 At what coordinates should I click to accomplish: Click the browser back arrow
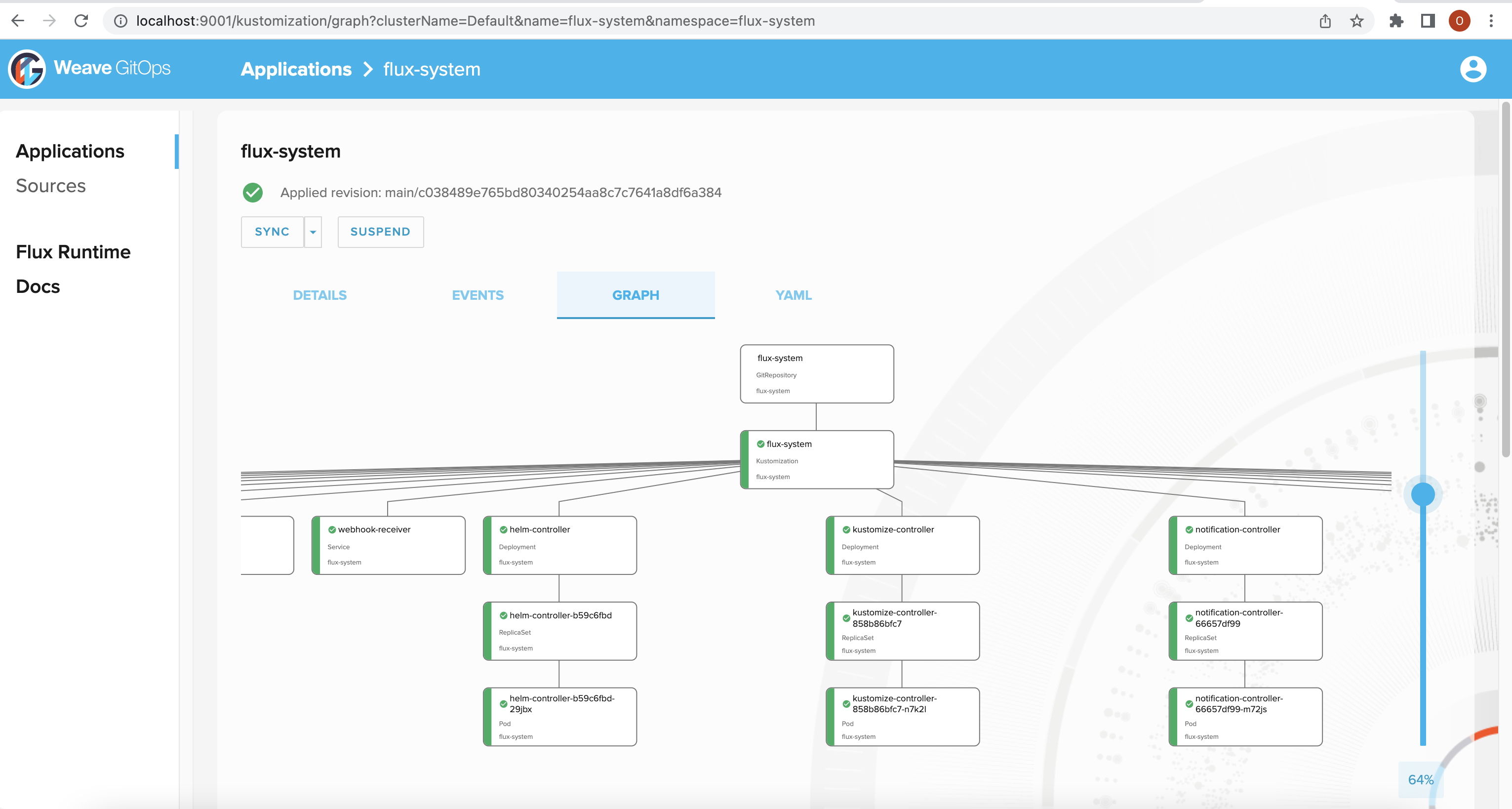[18, 21]
